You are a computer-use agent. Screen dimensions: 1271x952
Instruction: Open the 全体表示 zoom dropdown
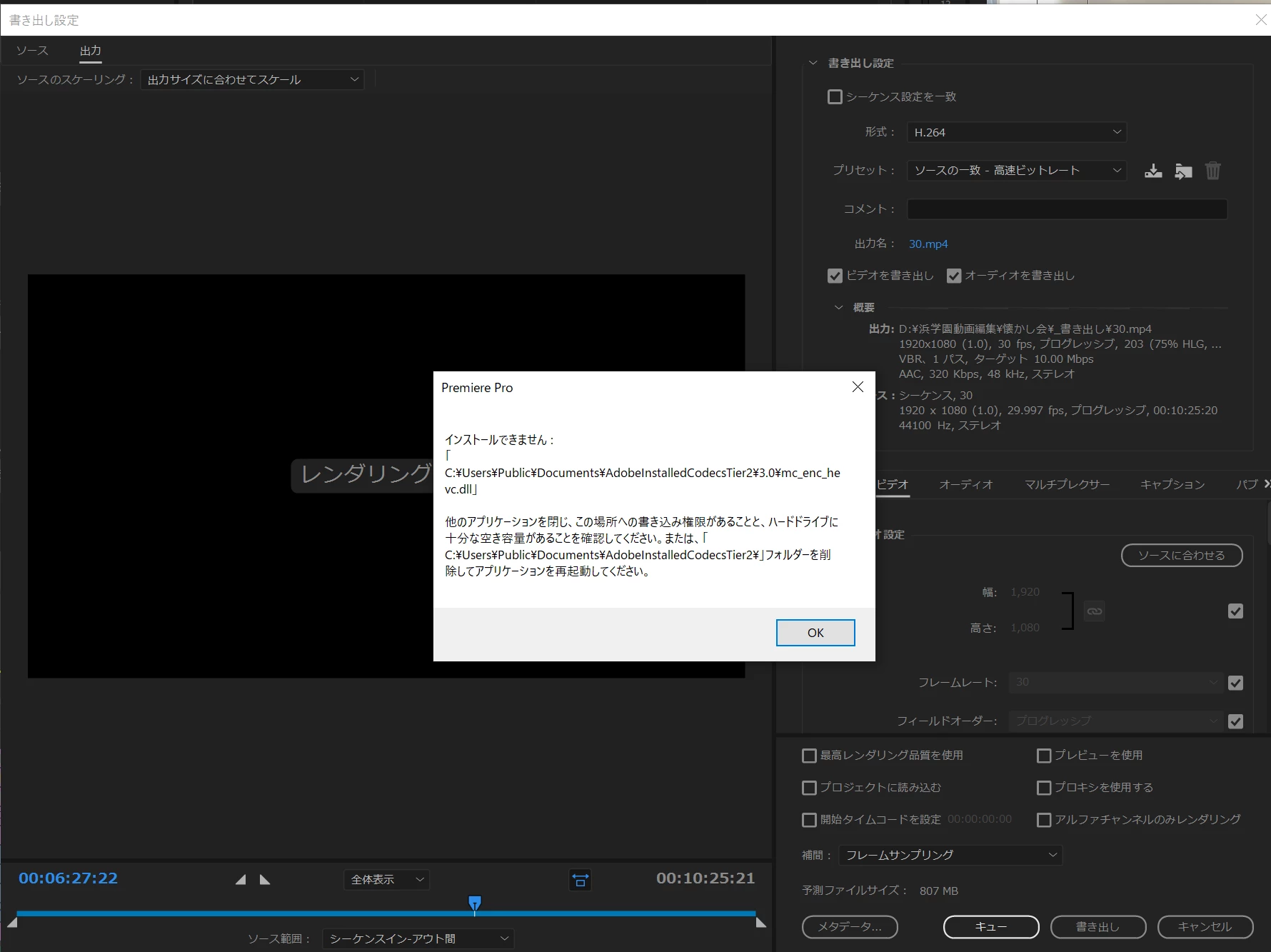click(x=387, y=880)
